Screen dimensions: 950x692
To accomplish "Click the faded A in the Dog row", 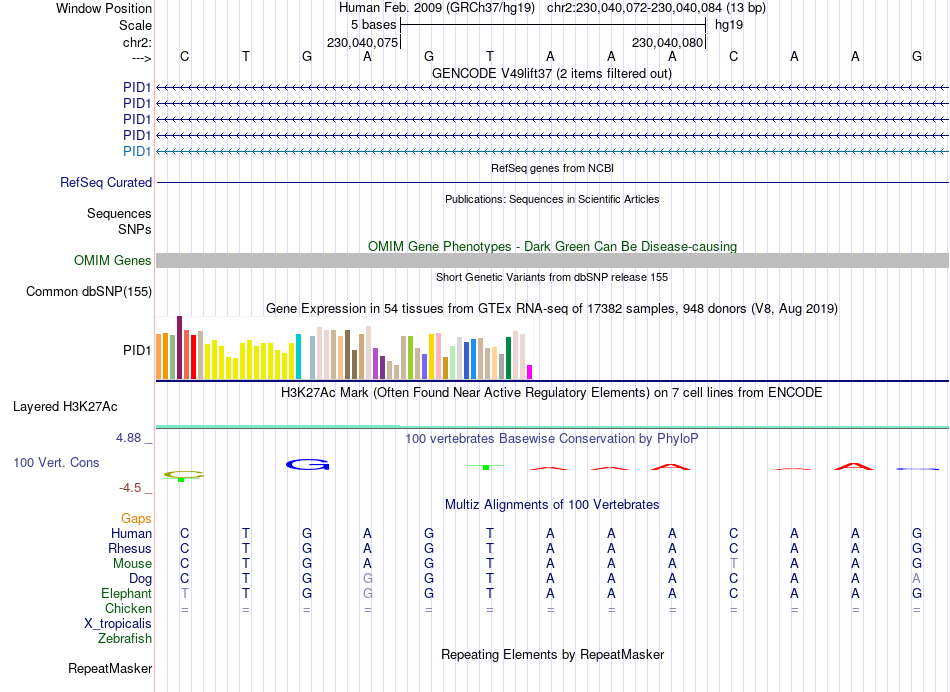I will (916, 579).
